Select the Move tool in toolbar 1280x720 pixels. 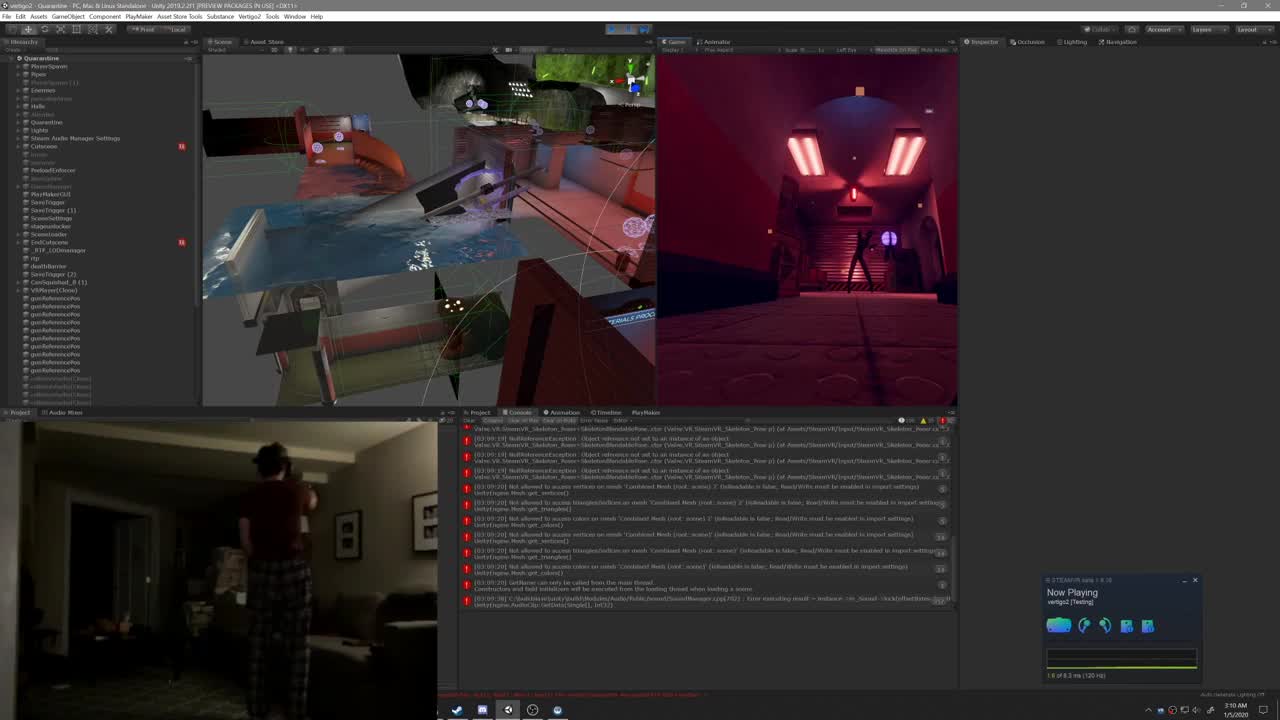[x=28, y=29]
